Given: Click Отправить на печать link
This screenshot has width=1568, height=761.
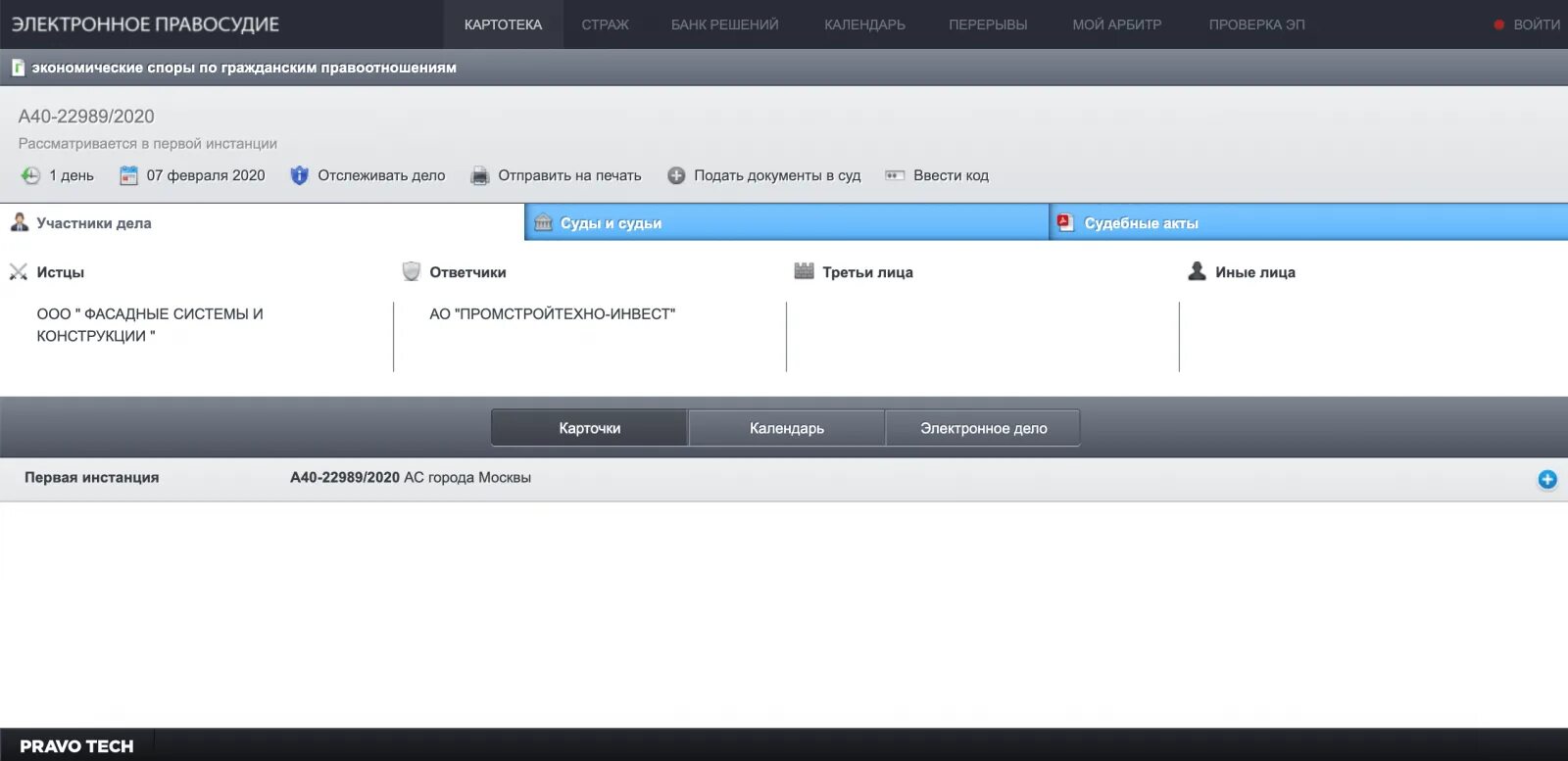Looking at the screenshot, I should point(569,175).
